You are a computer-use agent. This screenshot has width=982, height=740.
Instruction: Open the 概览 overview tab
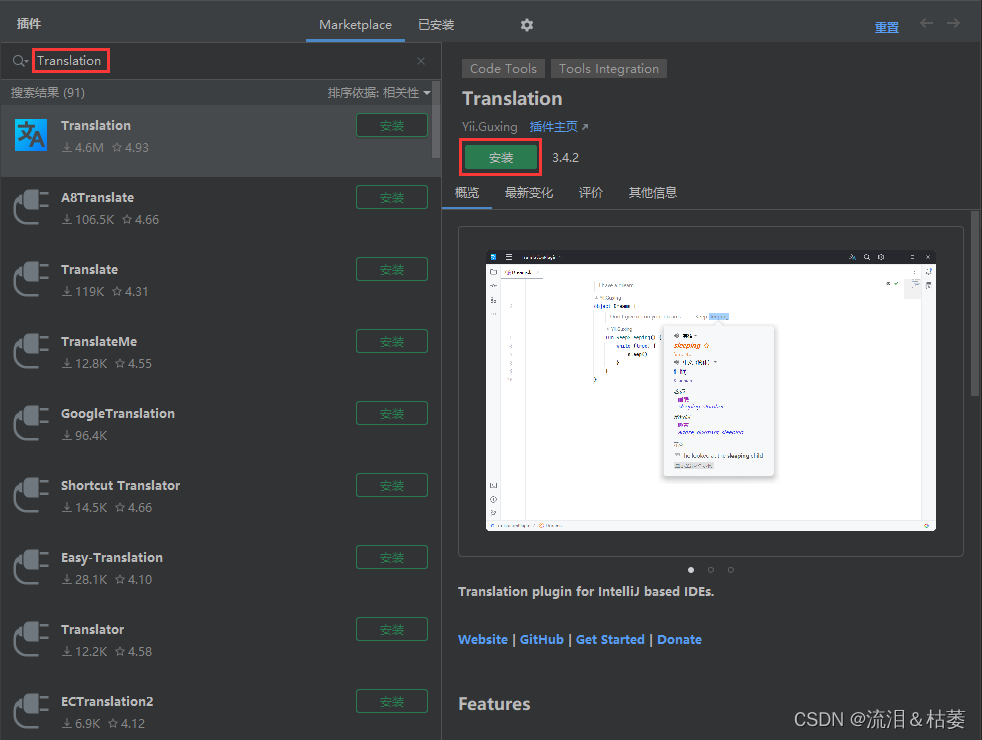tap(467, 193)
